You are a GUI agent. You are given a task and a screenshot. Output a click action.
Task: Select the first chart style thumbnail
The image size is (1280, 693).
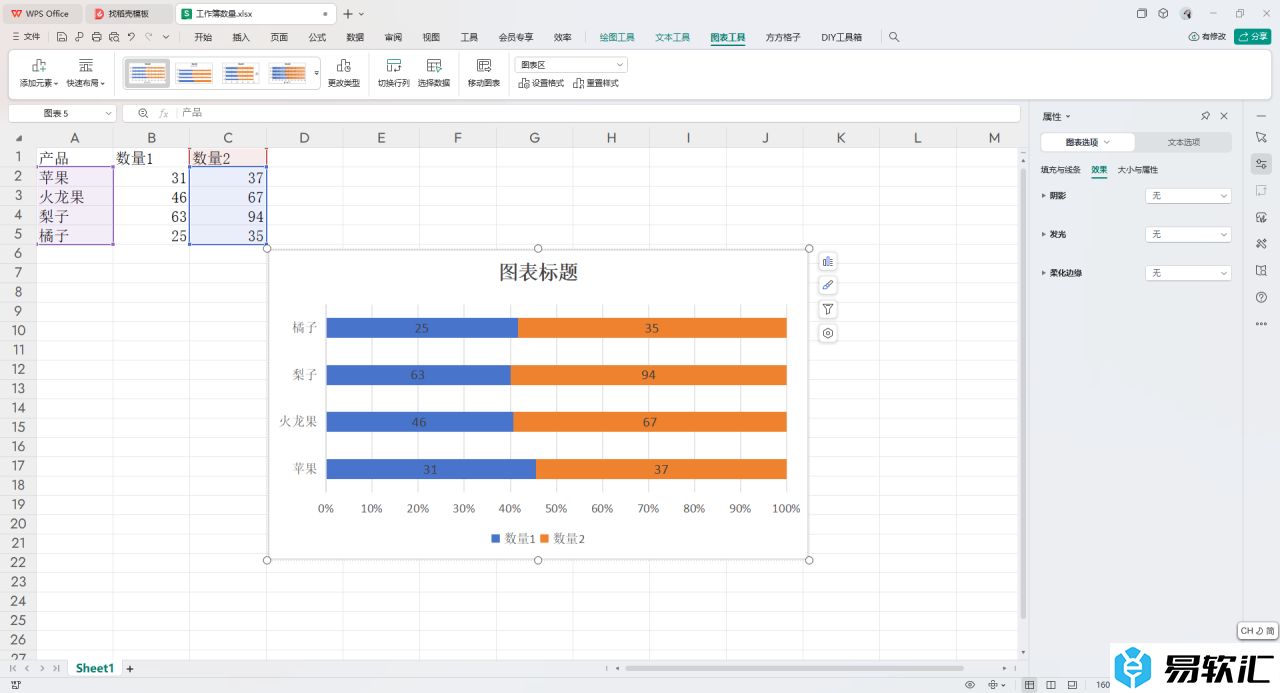point(147,73)
